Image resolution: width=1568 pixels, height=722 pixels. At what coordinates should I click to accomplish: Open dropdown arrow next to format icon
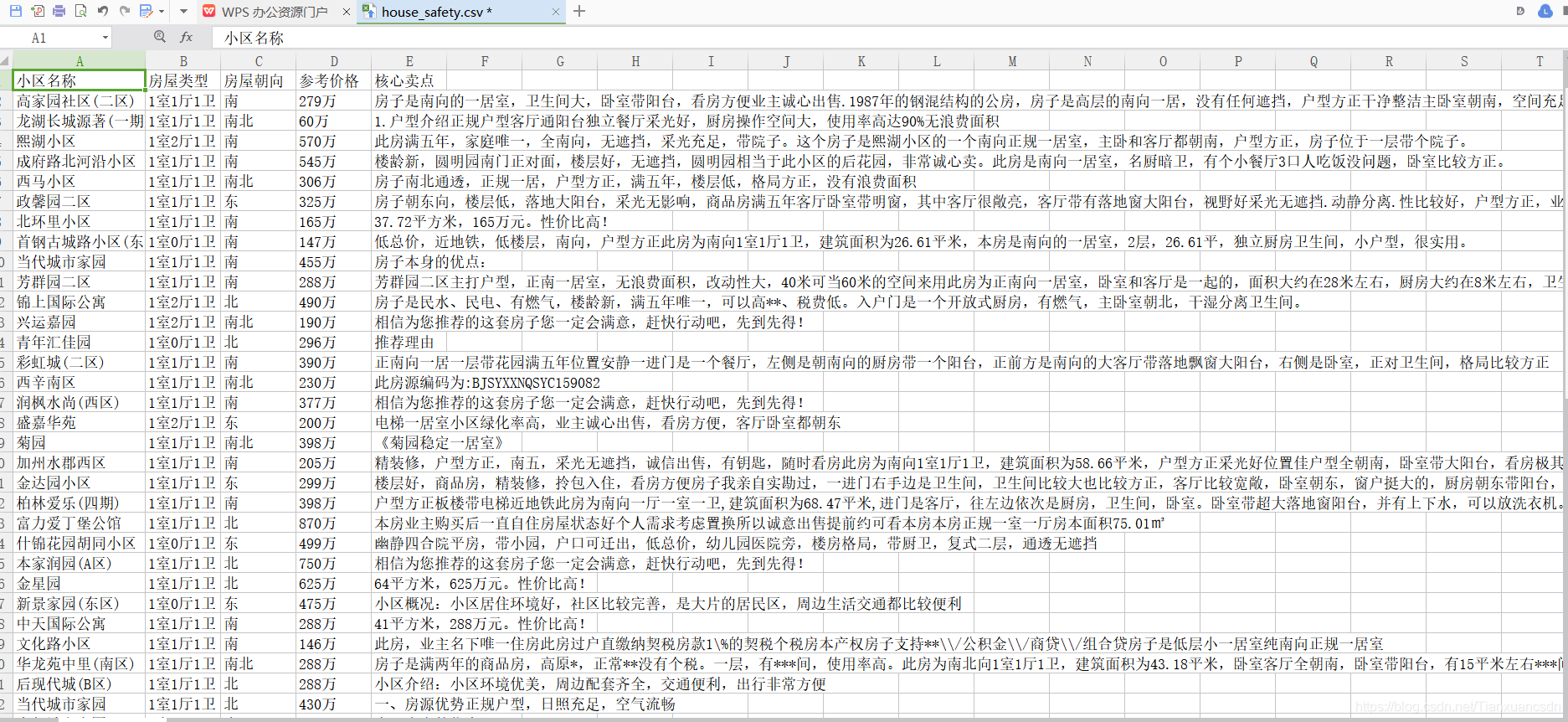[162, 12]
